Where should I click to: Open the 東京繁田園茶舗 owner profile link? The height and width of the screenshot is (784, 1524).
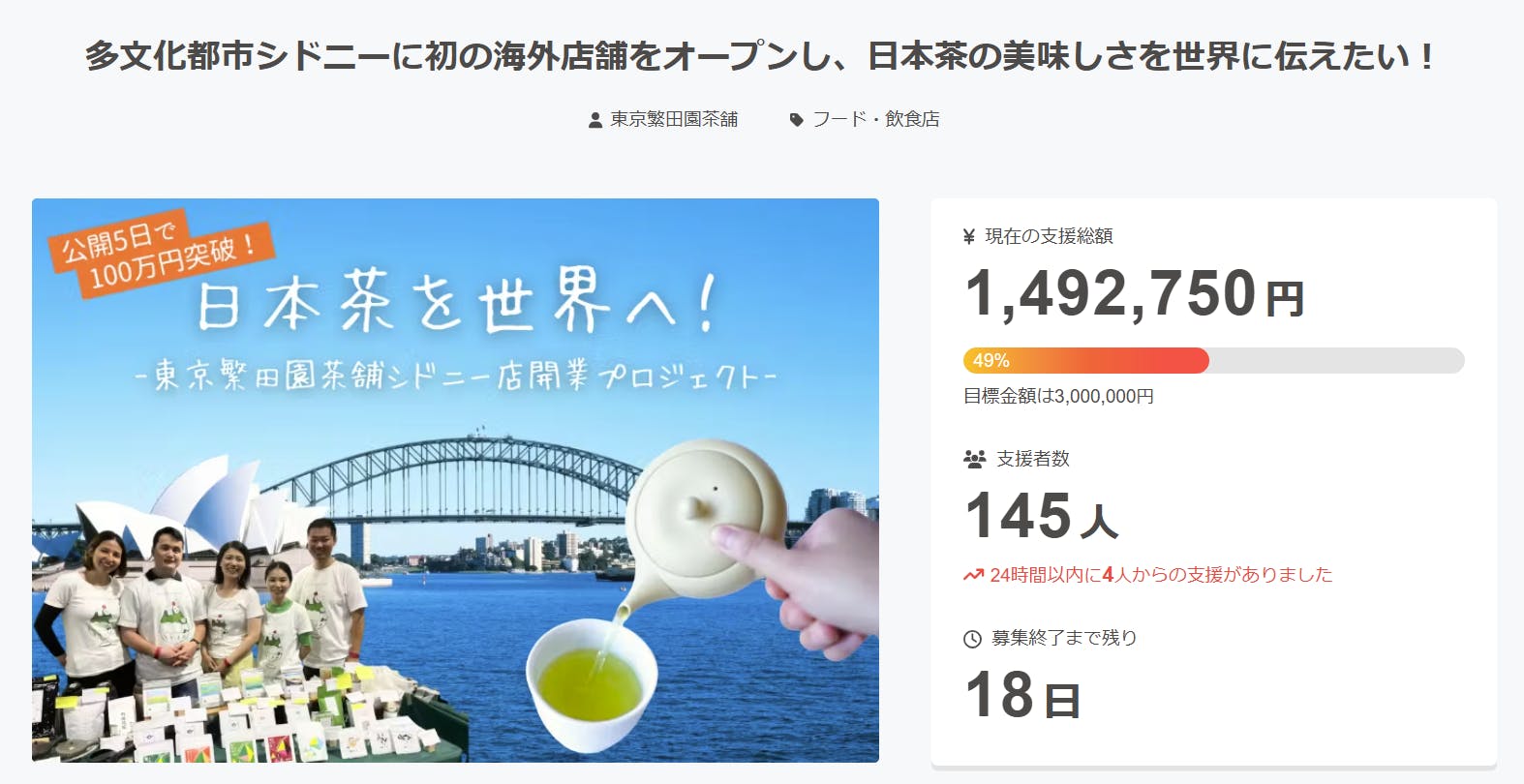(x=674, y=119)
